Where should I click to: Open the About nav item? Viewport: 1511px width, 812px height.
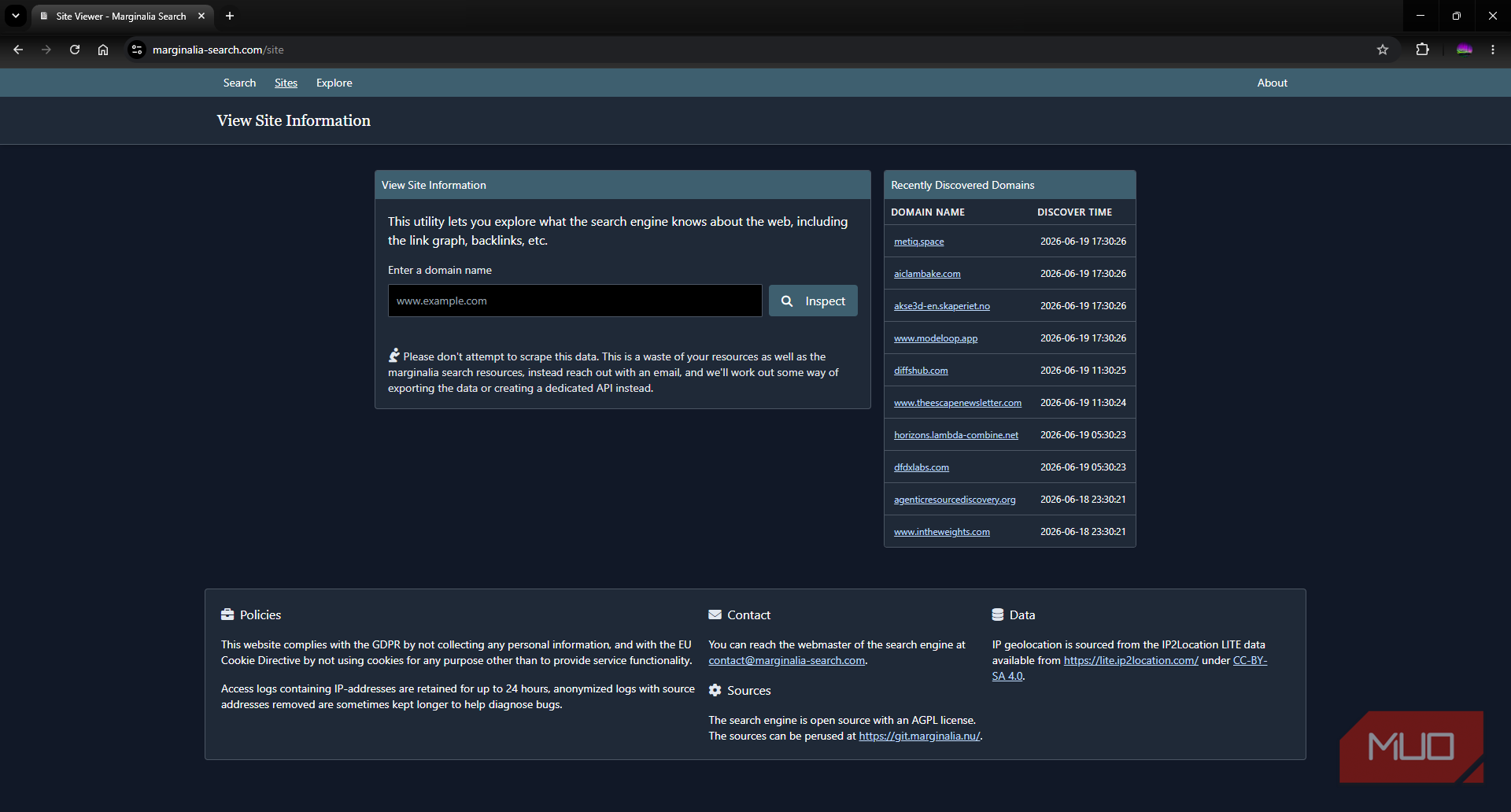pos(1272,83)
